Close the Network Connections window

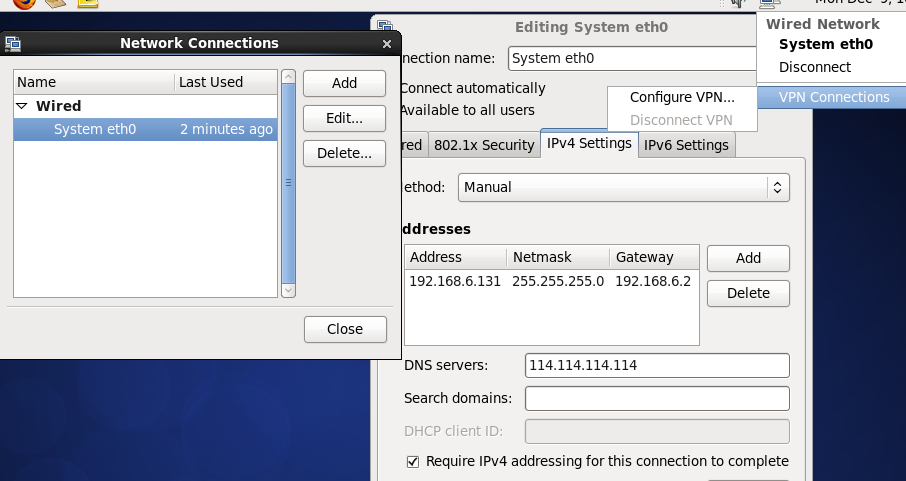tap(387, 44)
